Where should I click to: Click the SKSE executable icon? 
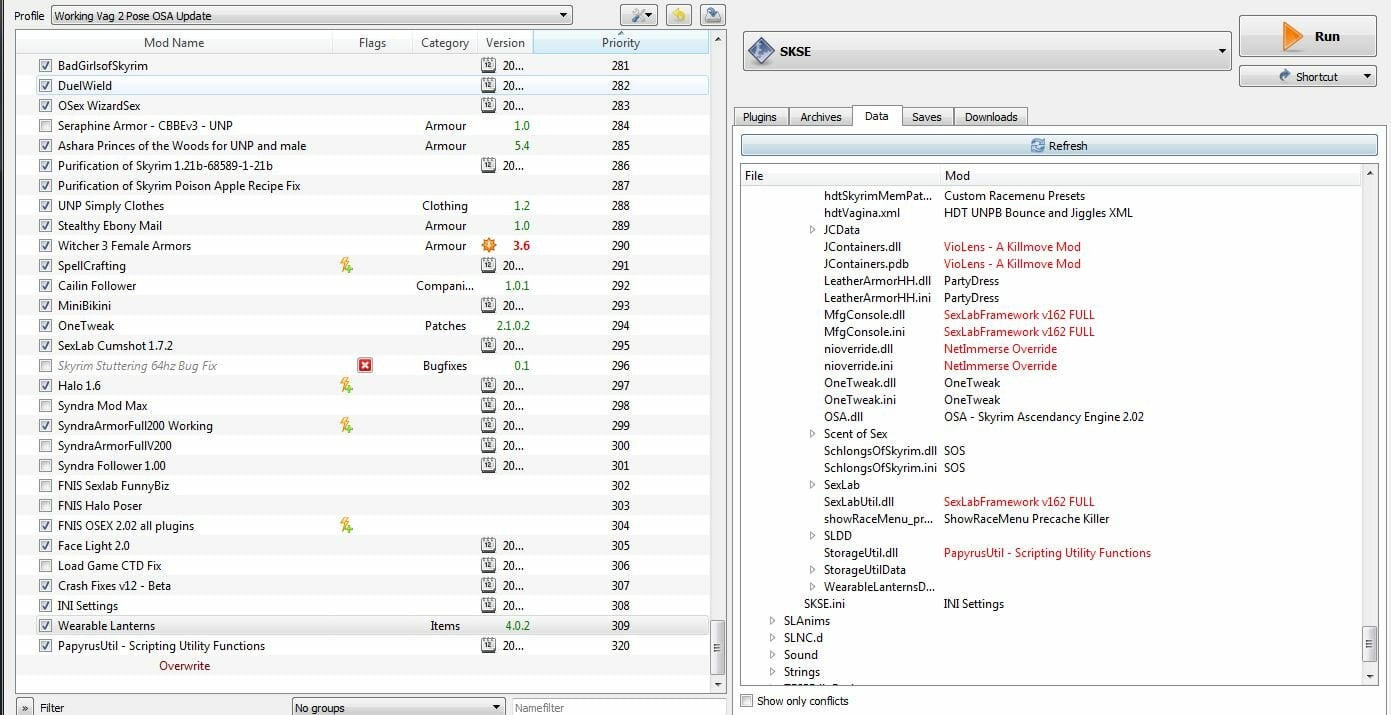click(762, 51)
